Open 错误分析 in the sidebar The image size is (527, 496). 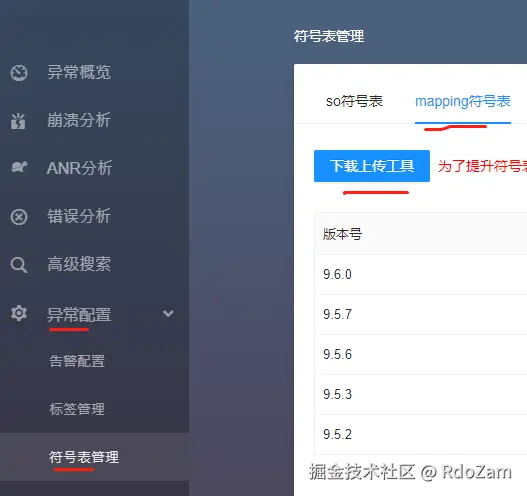pos(79,216)
